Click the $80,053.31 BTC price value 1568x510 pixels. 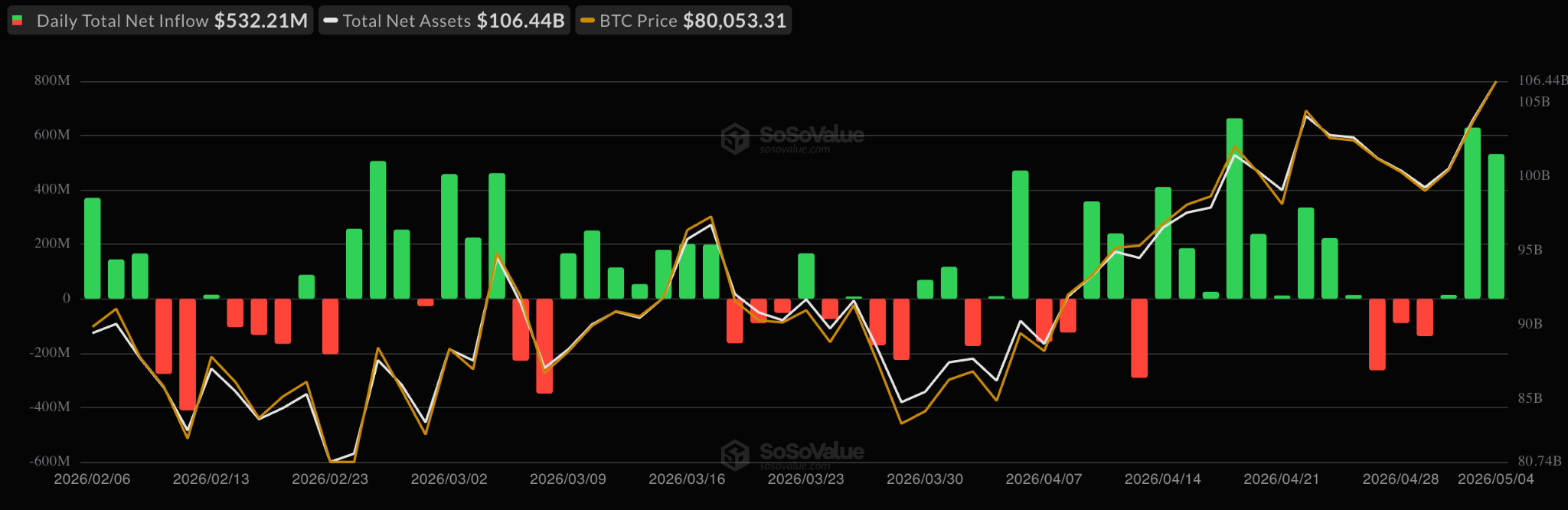[735, 21]
